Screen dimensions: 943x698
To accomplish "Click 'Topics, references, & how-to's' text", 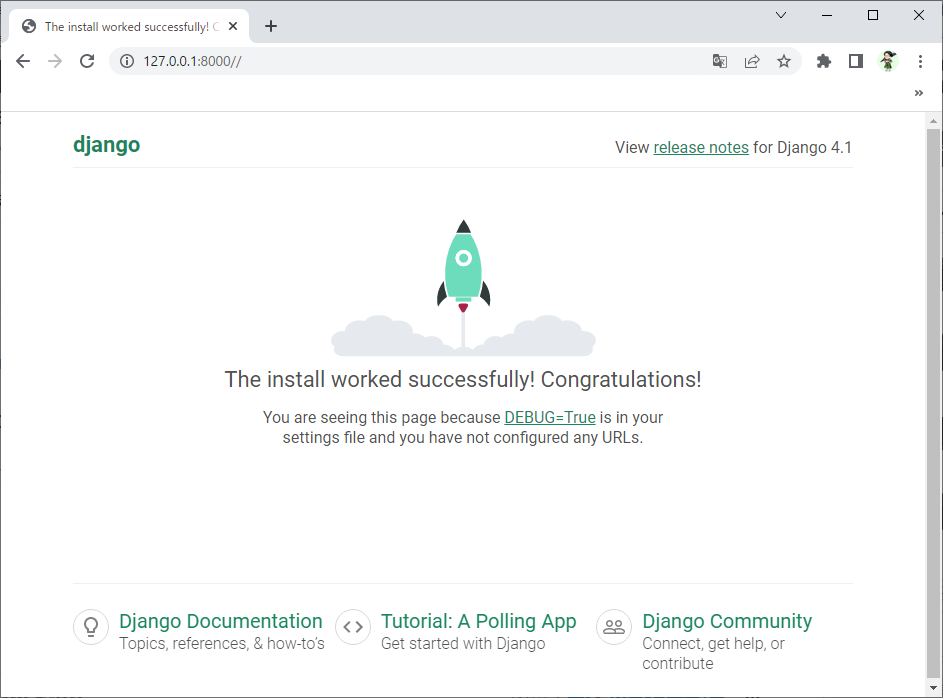I will 222,643.
